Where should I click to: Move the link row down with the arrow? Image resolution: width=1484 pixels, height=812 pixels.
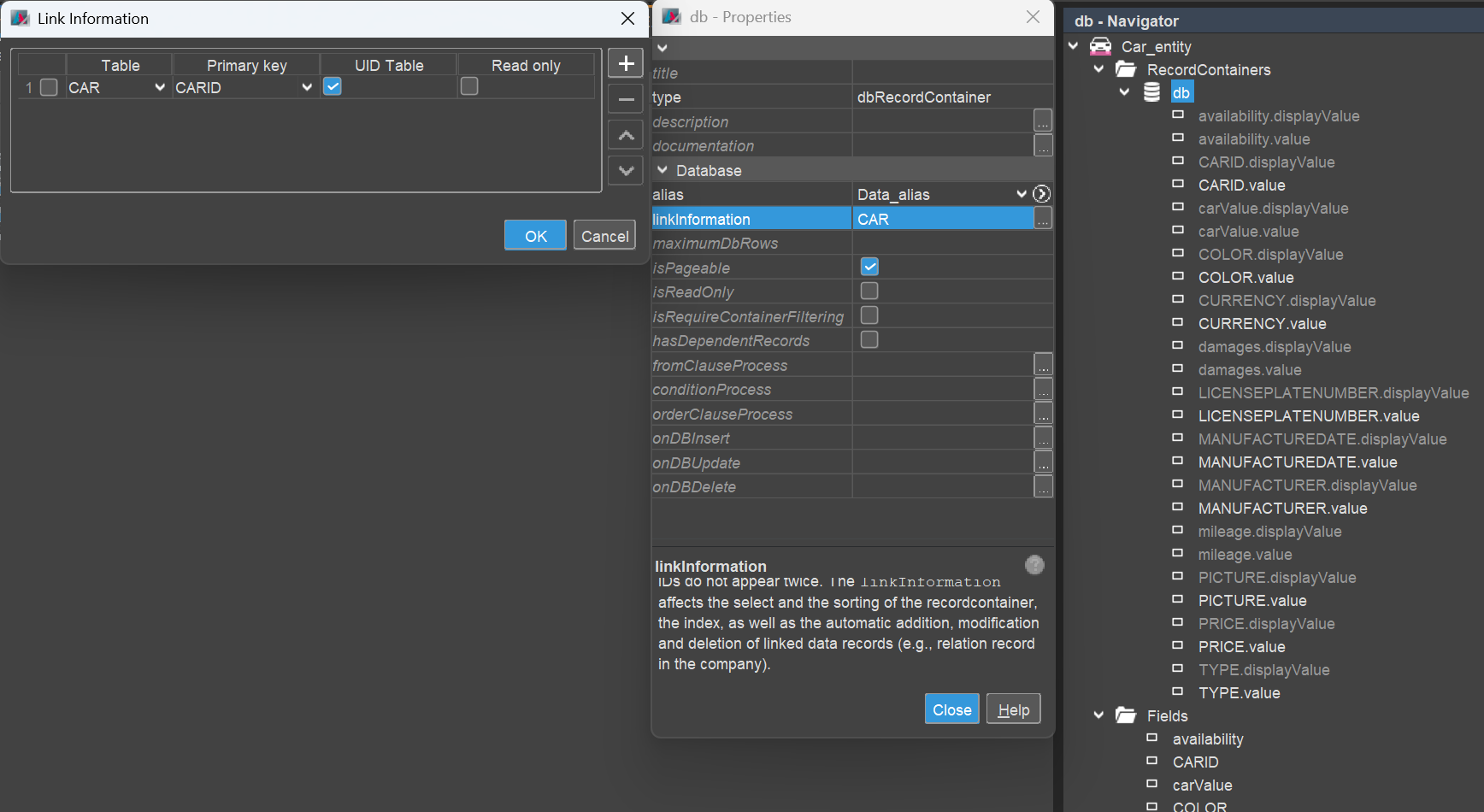click(626, 171)
